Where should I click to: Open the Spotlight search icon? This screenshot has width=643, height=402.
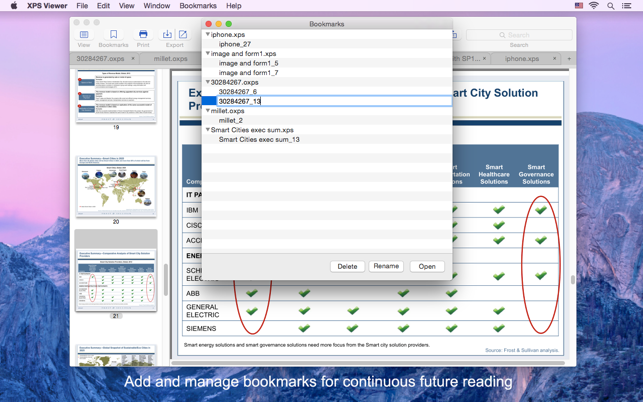coord(611,6)
